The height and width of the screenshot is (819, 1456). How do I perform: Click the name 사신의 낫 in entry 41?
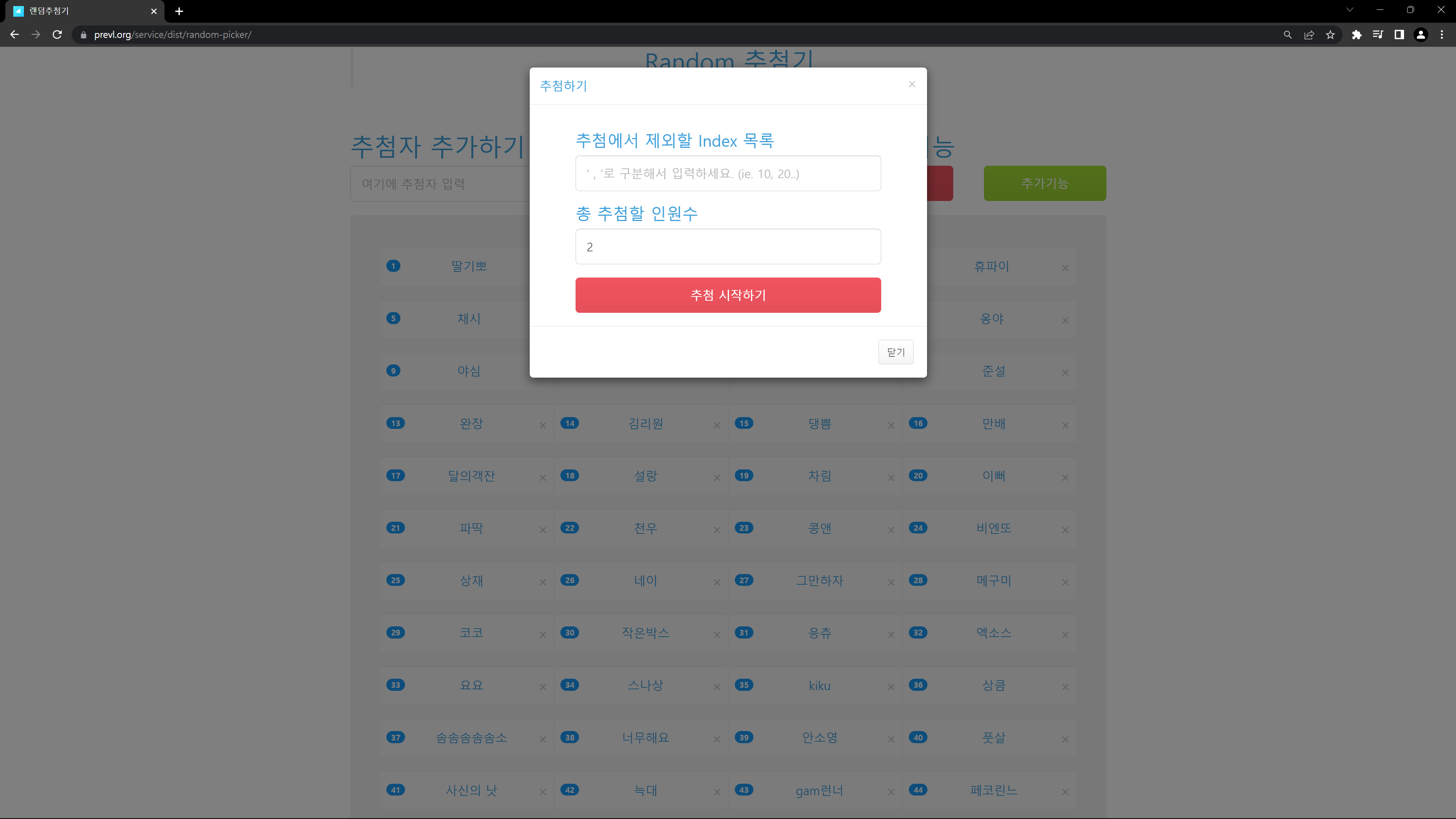pos(471,790)
